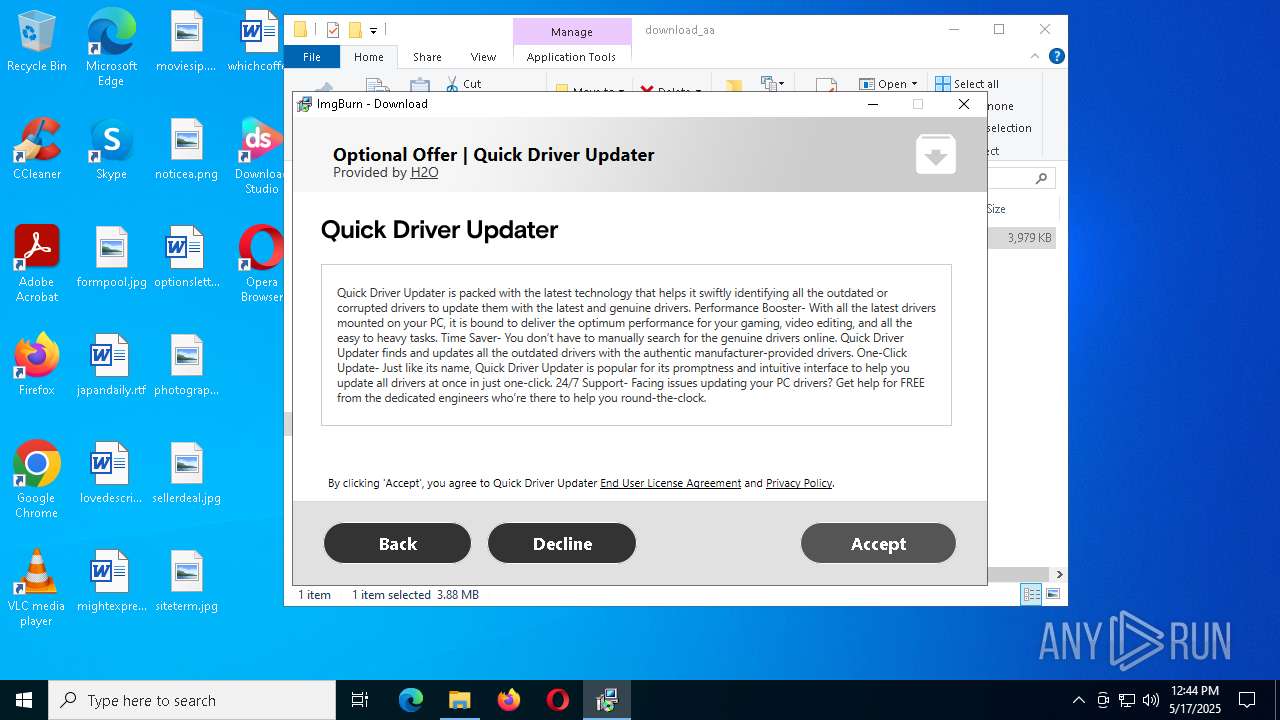Click the volume speaker tray icon
The image size is (1280, 720).
(x=1151, y=700)
